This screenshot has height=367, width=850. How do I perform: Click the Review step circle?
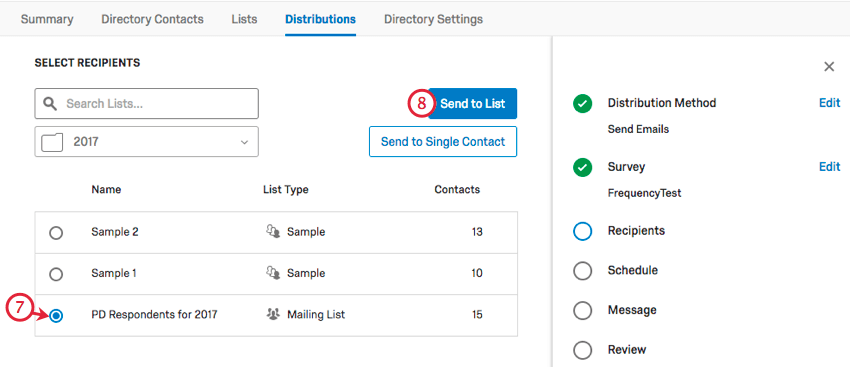[582, 350]
